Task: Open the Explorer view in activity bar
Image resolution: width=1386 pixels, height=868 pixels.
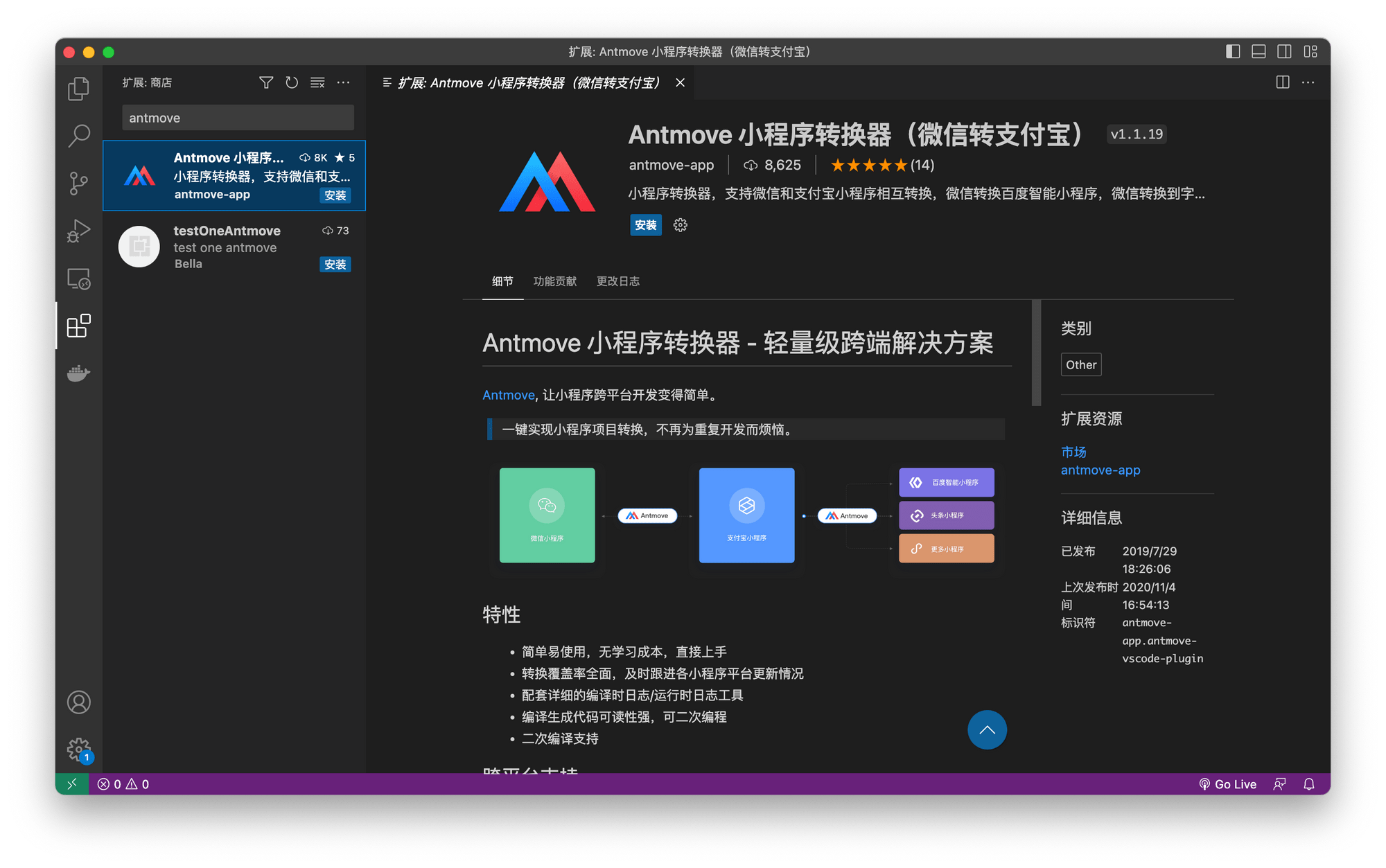Action: [78, 88]
